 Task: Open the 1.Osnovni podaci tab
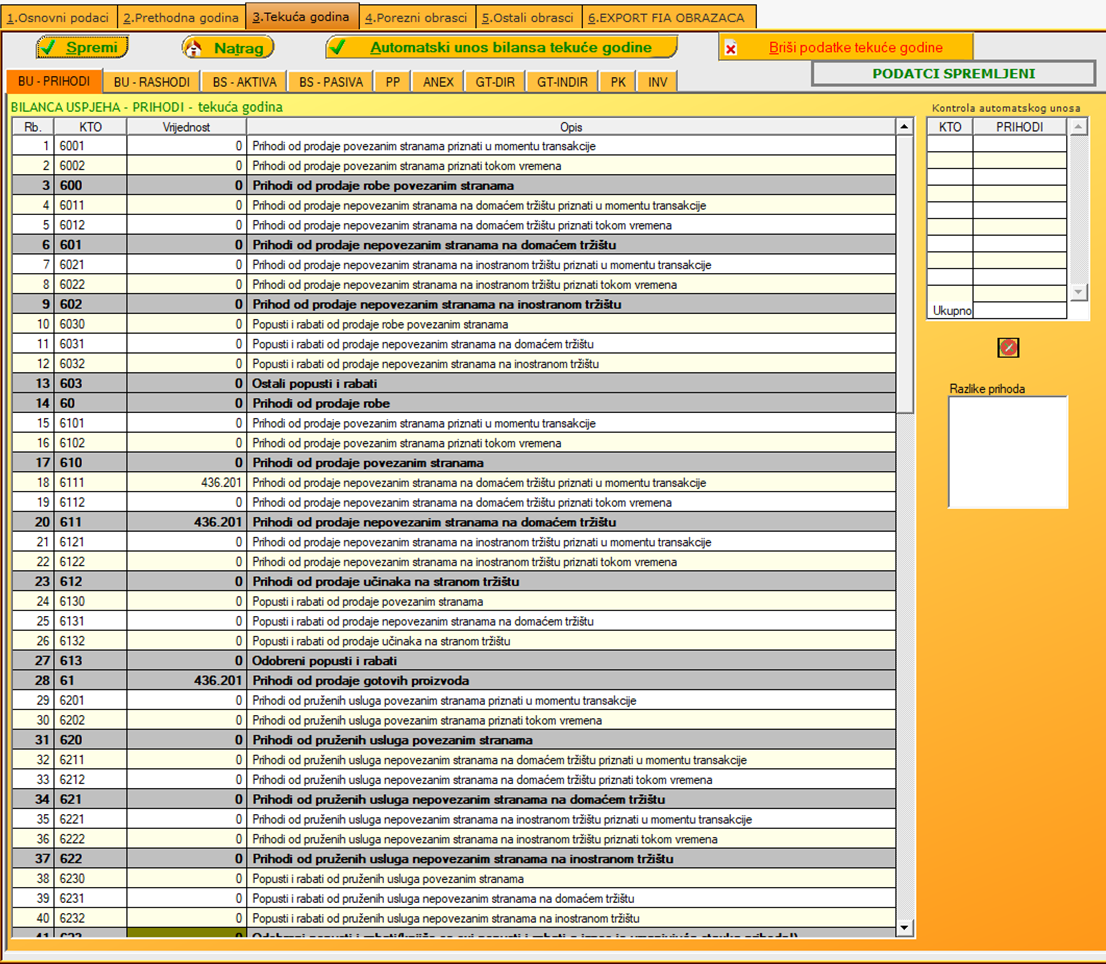coord(58,18)
